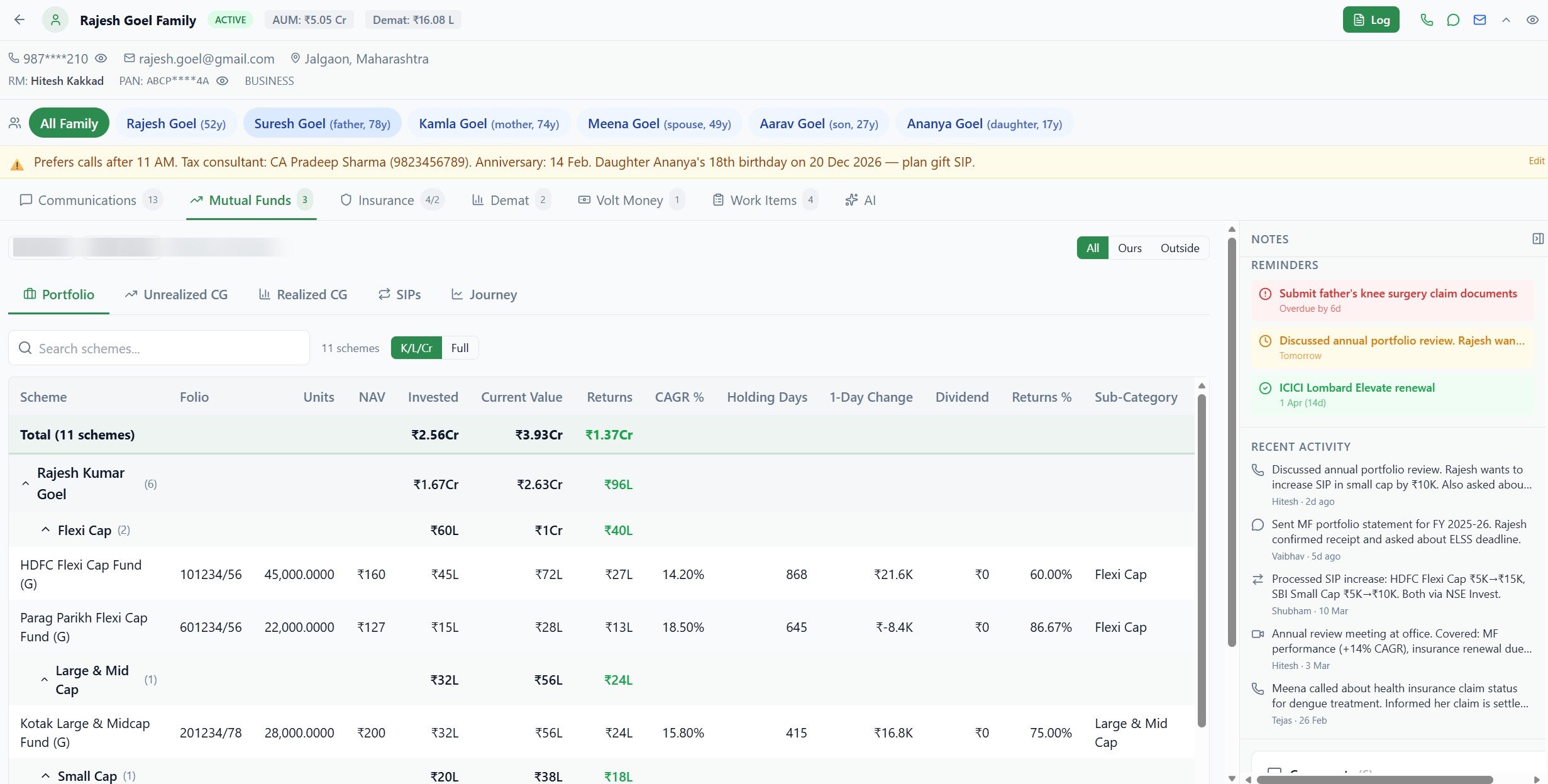Screen dimensions: 1548x784
Task: Click the eye icon at far top right
Action: tap(1533, 19)
